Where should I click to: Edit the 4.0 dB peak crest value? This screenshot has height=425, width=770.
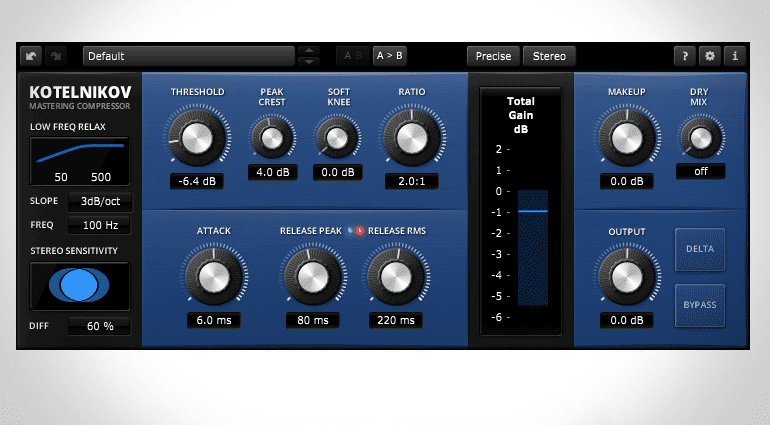[x=273, y=172]
